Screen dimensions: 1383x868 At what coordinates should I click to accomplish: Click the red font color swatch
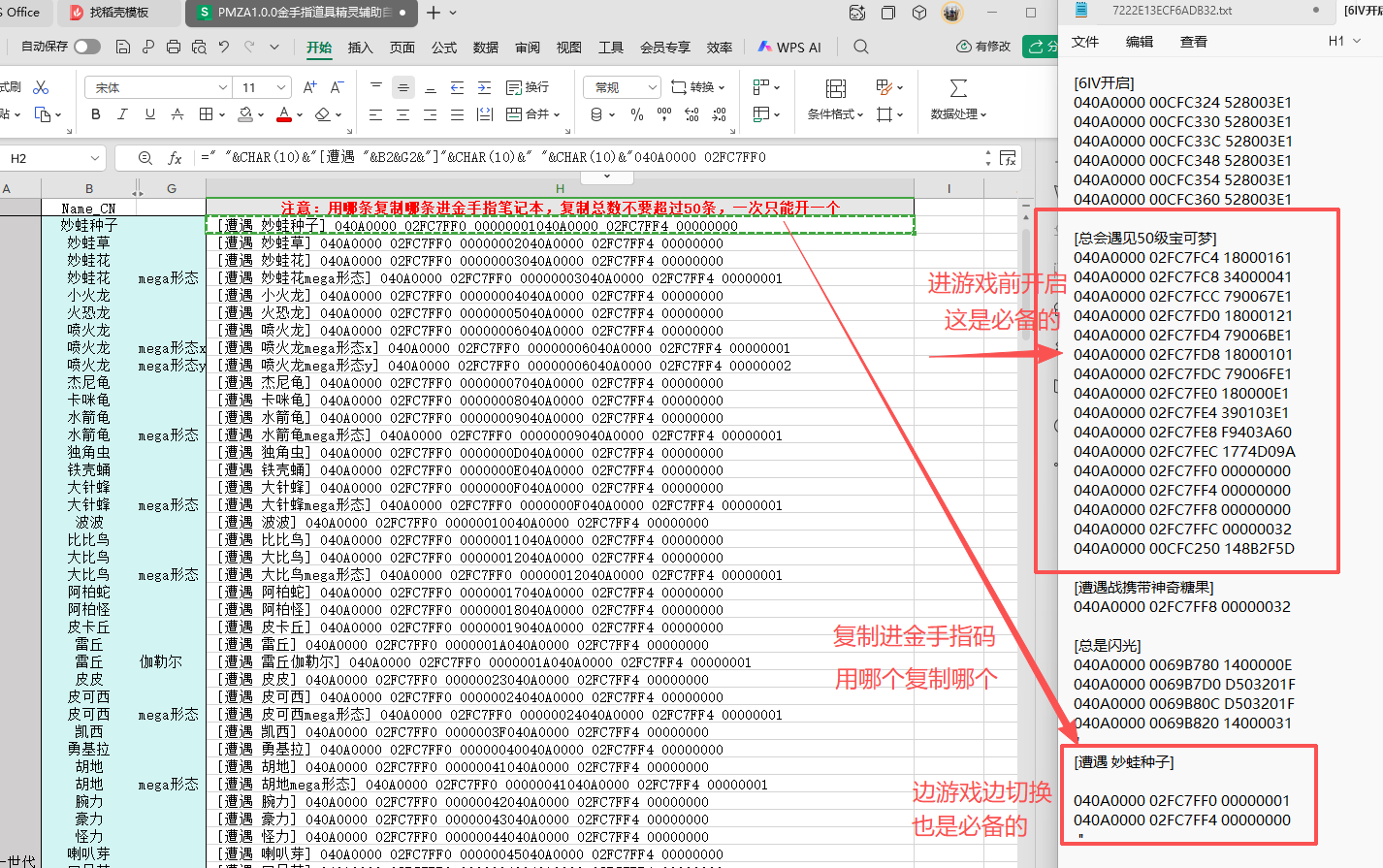(284, 114)
